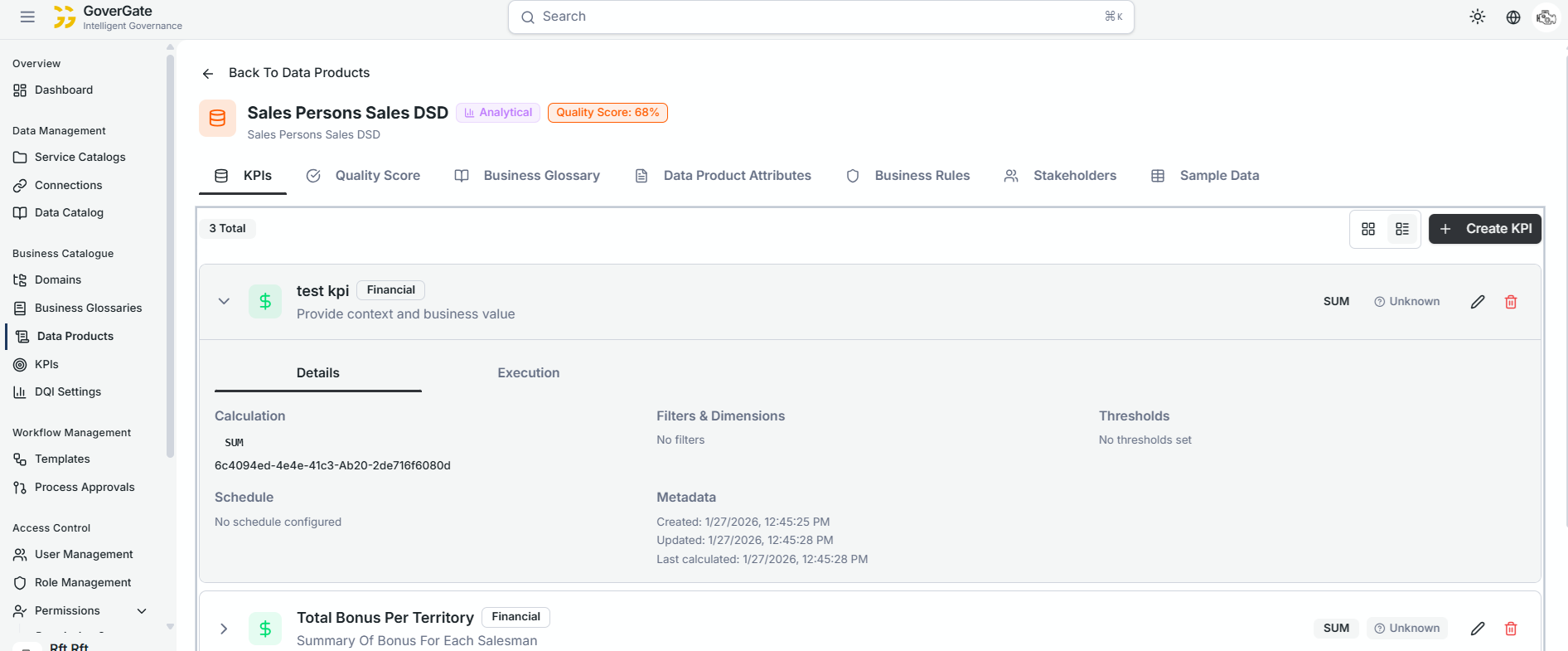Edit test kpi with pencil icon
This screenshot has height=651, width=1568.
(x=1477, y=302)
